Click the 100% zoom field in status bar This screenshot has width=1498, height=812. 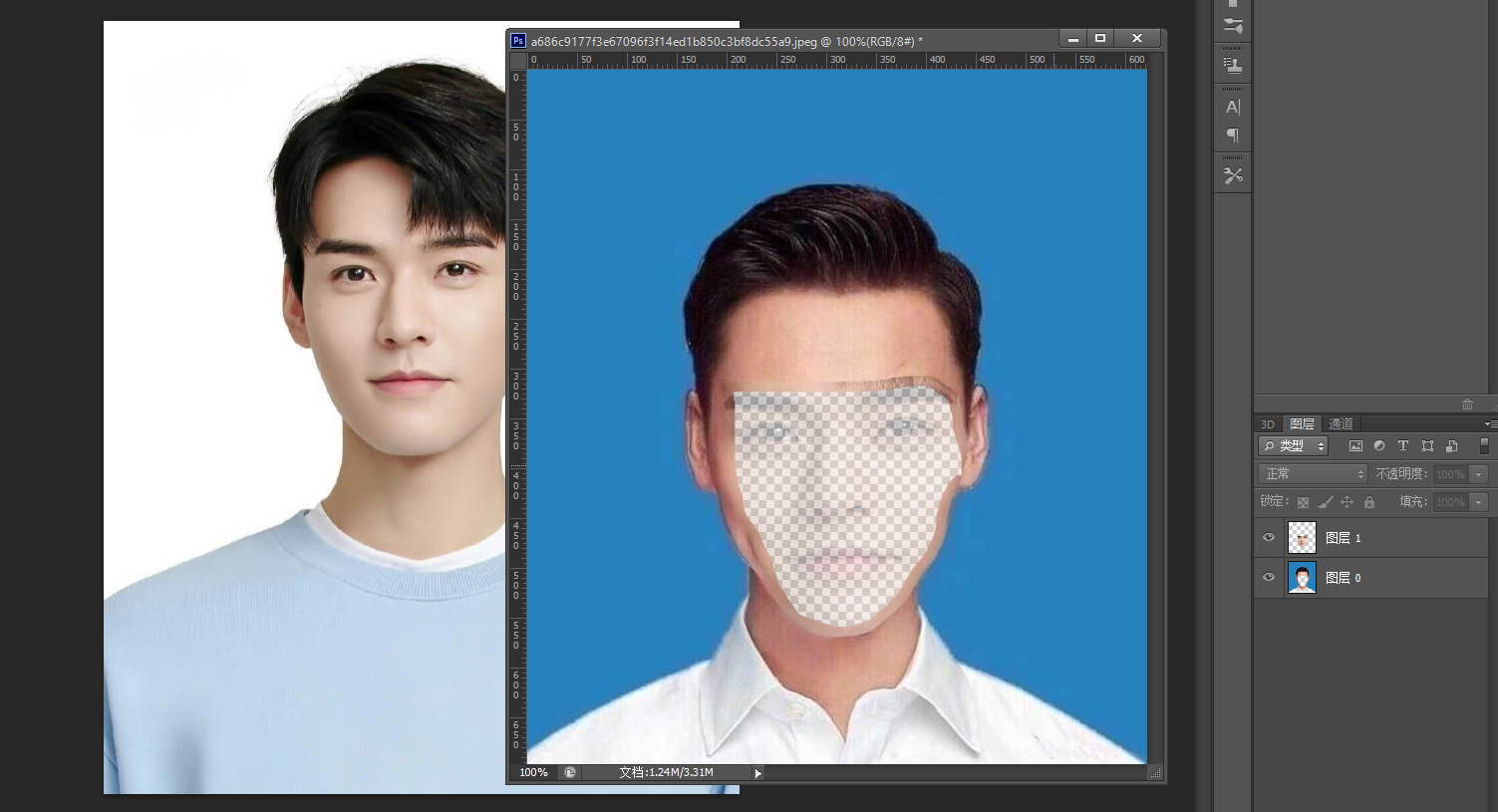pos(534,773)
